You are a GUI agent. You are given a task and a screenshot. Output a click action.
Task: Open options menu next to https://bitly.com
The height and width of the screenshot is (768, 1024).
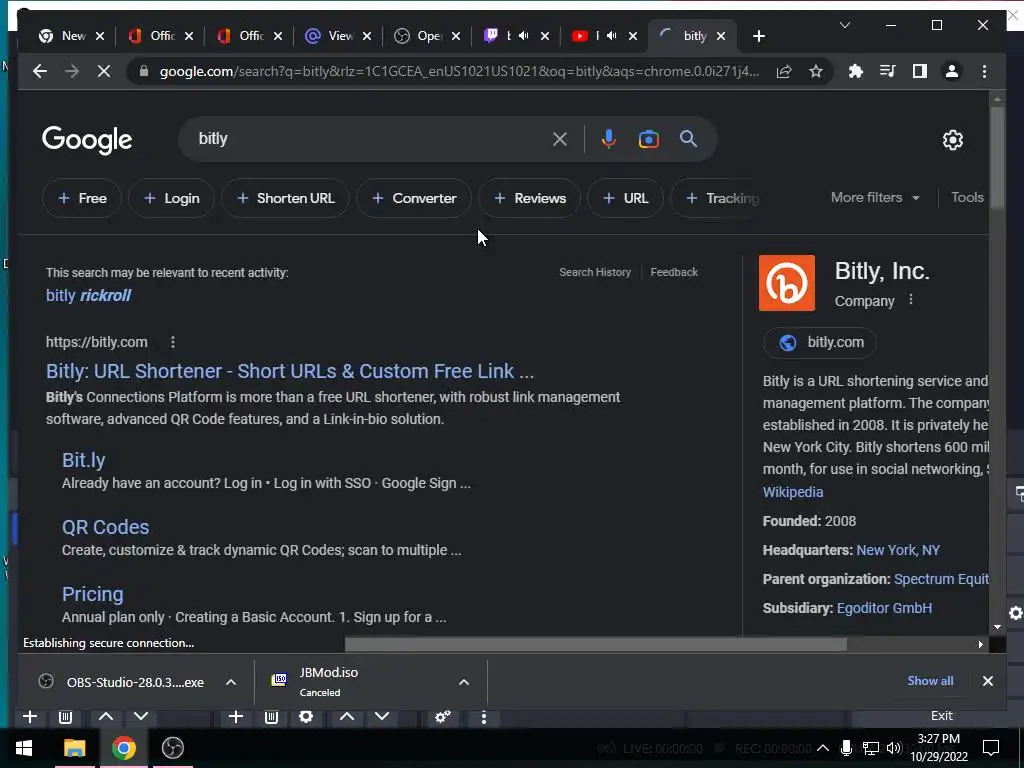pyautogui.click(x=172, y=342)
